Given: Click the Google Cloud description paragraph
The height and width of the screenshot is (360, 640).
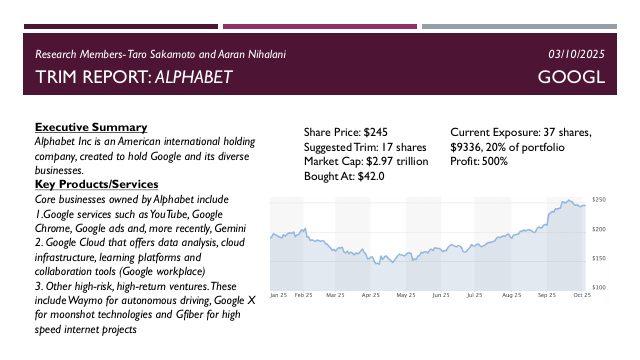Looking at the screenshot, I should [x=140, y=257].
